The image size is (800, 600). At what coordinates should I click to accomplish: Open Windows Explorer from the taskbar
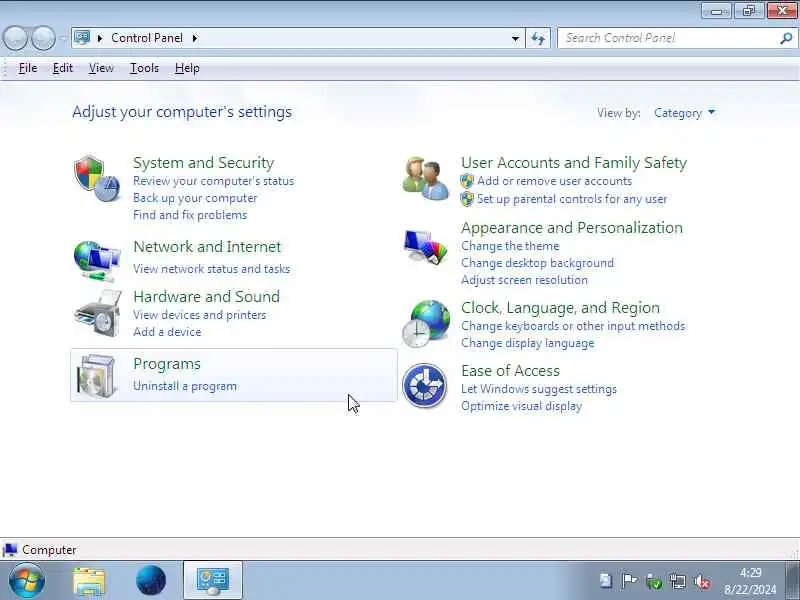pos(89,581)
